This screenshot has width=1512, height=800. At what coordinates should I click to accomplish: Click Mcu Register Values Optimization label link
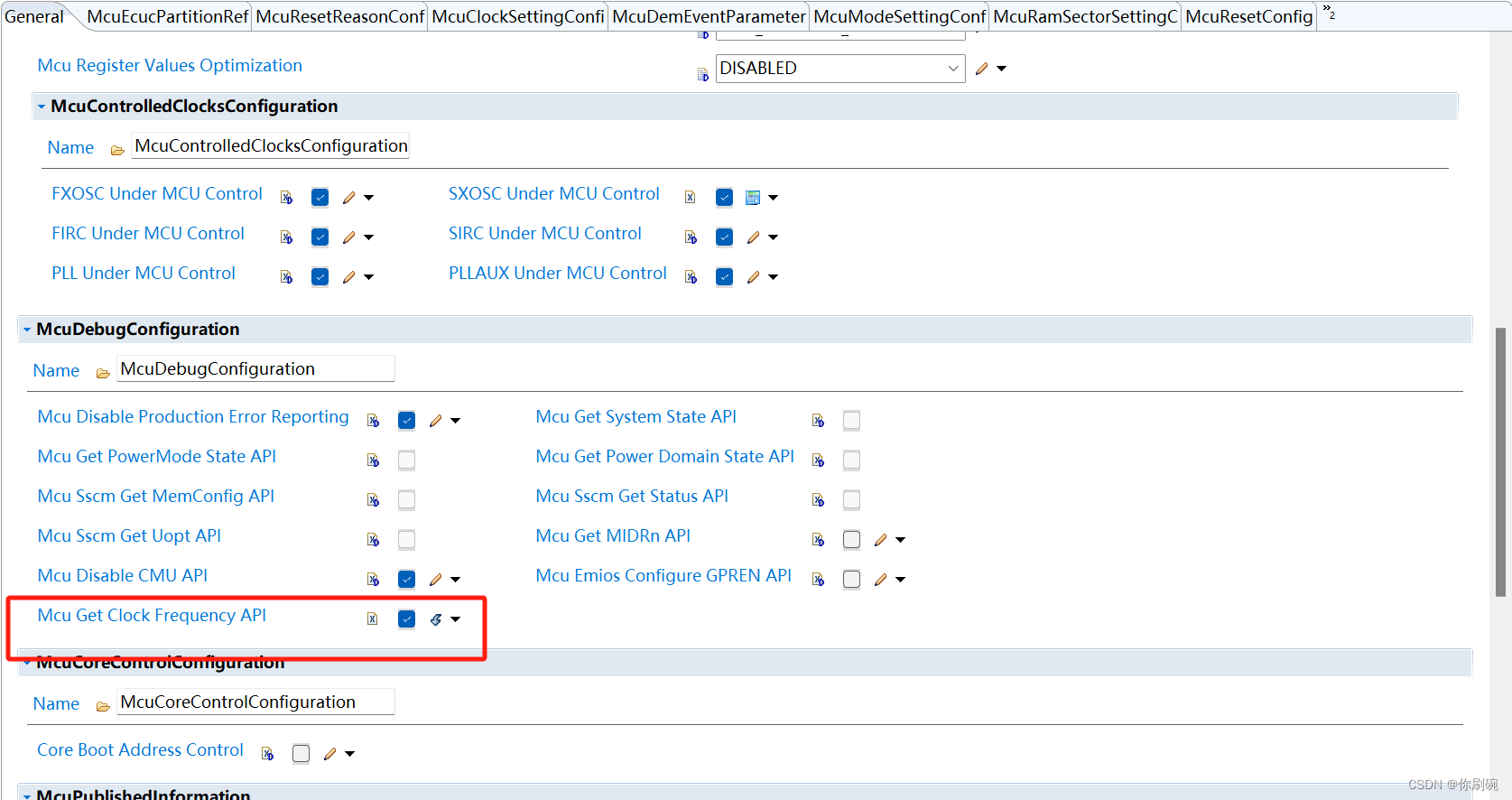[x=170, y=66]
